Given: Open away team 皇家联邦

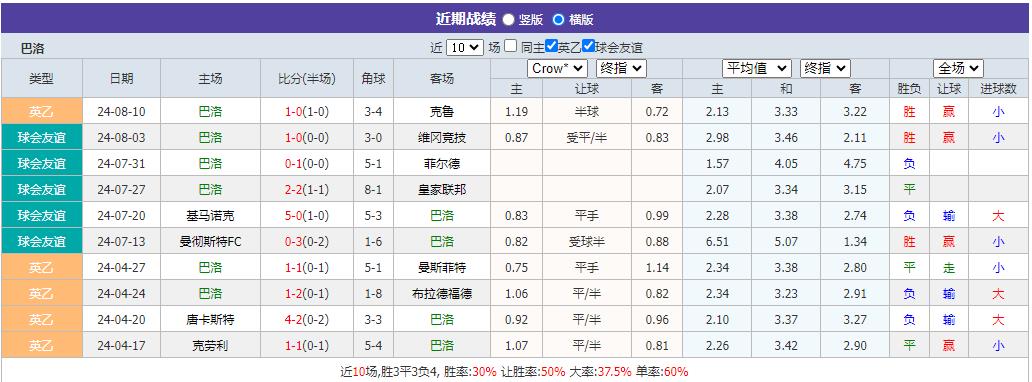Looking at the screenshot, I should coord(442,190).
